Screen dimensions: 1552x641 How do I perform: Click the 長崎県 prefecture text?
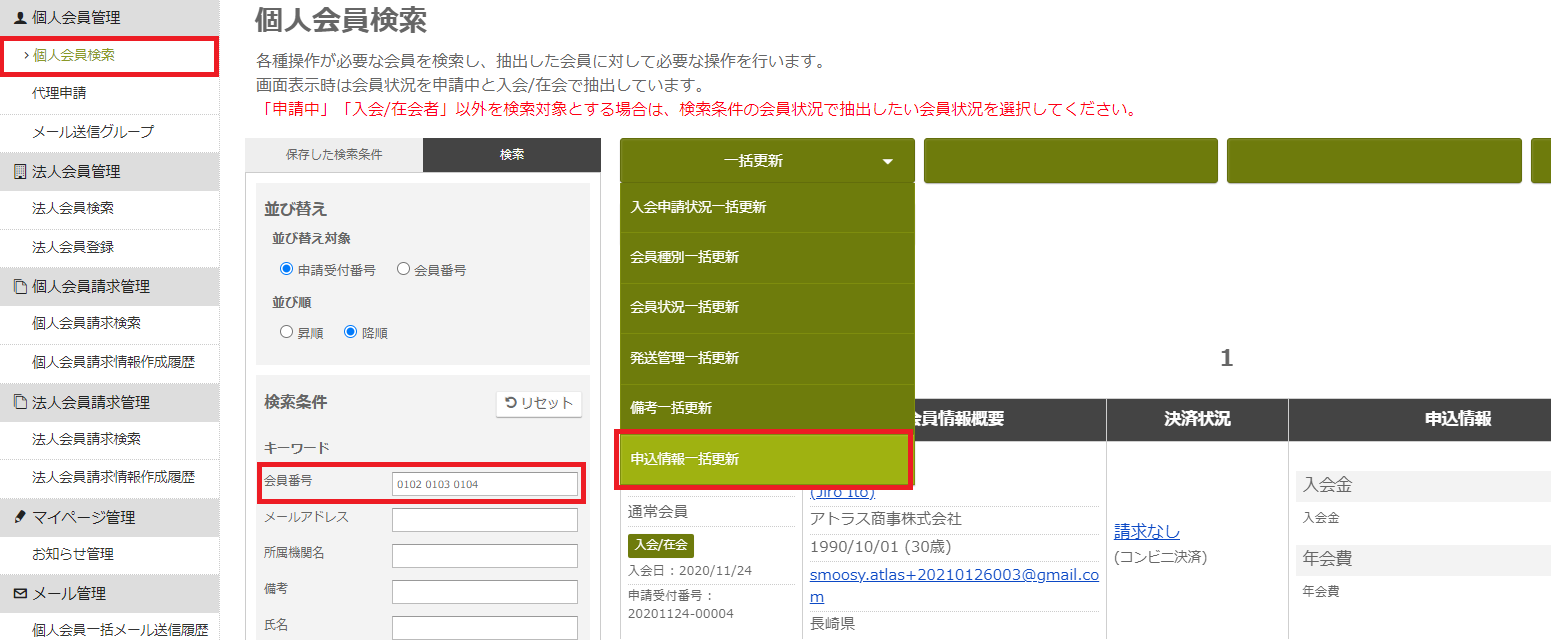[833, 625]
